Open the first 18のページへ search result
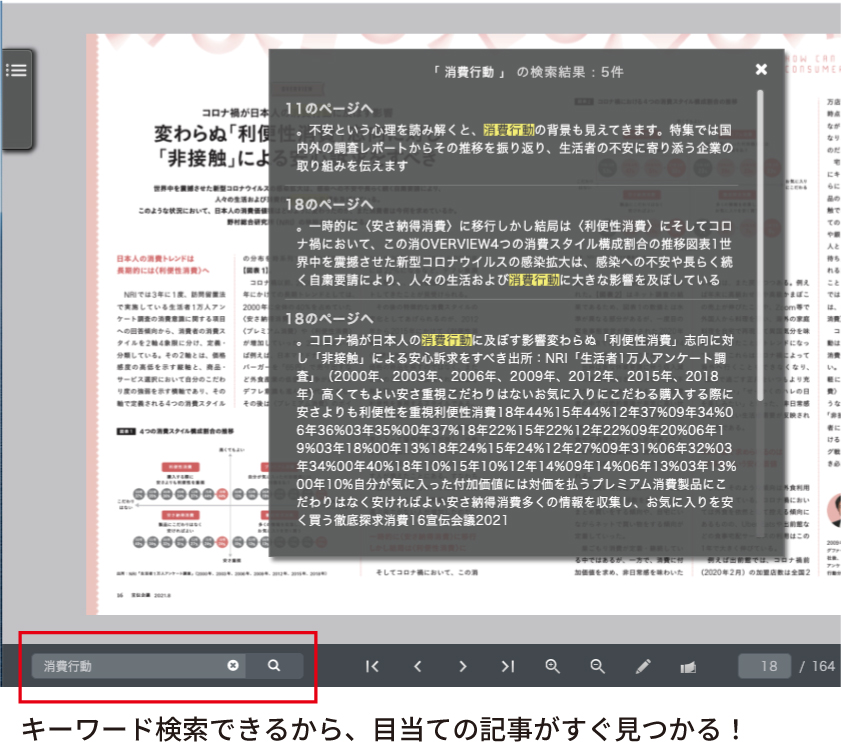This screenshot has width=841, height=742. point(329,204)
